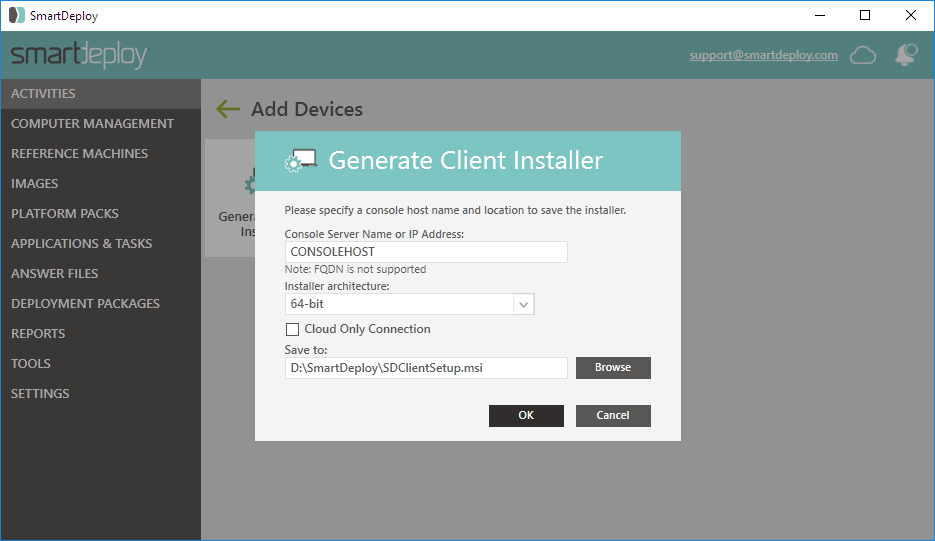This screenshot has width=935, height=541.
Task: Select Answer Files in sidebar
Action: (101, 273)
